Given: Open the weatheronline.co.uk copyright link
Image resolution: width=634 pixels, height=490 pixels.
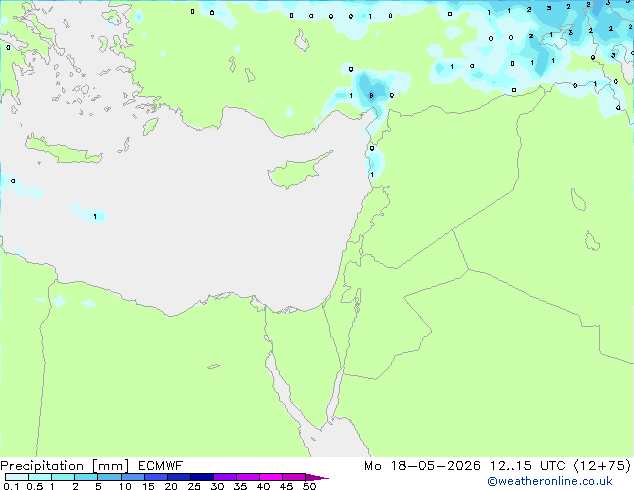Looking at the screenshot, I should coord(550,481).
